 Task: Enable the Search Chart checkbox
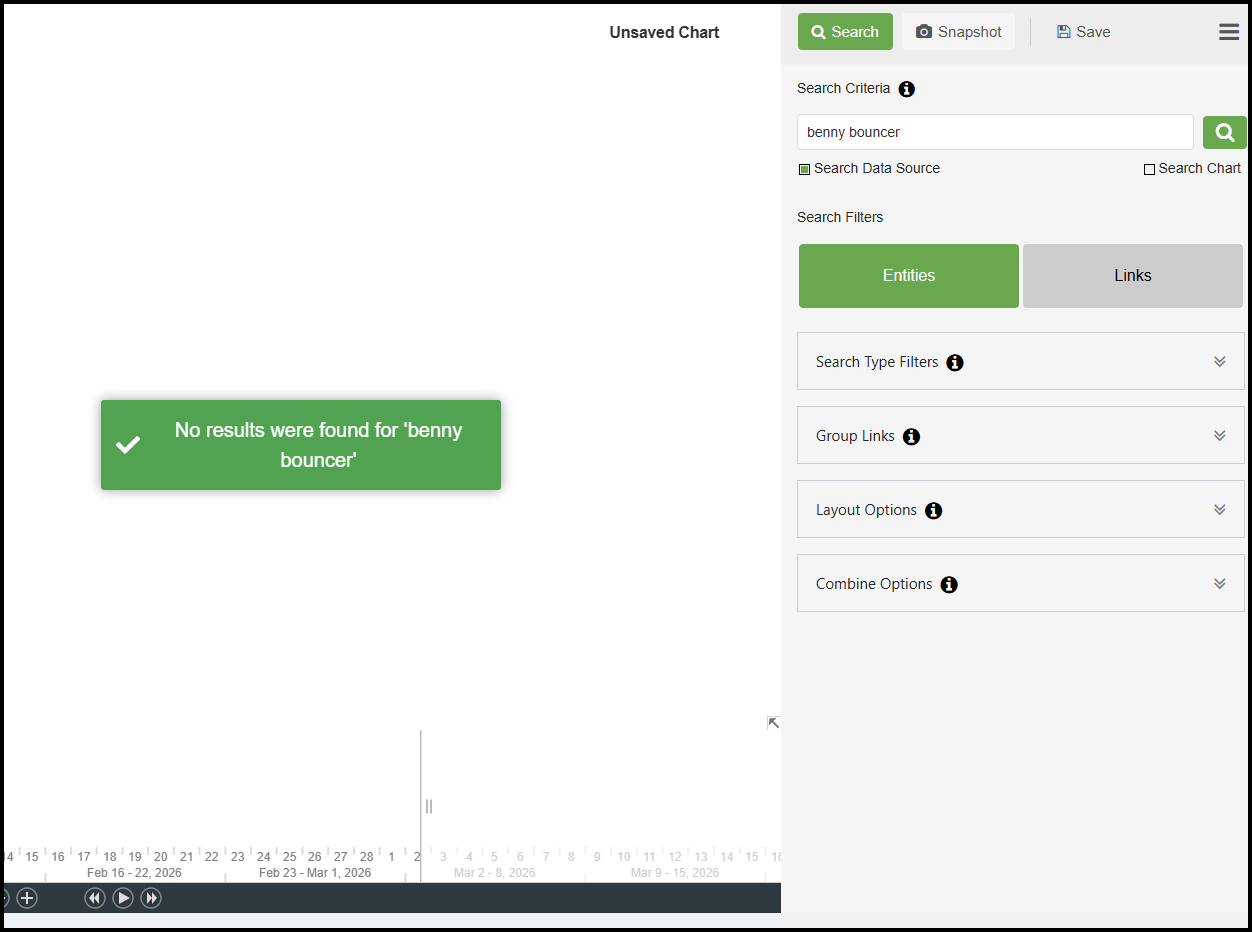(x=1149, y=170)
